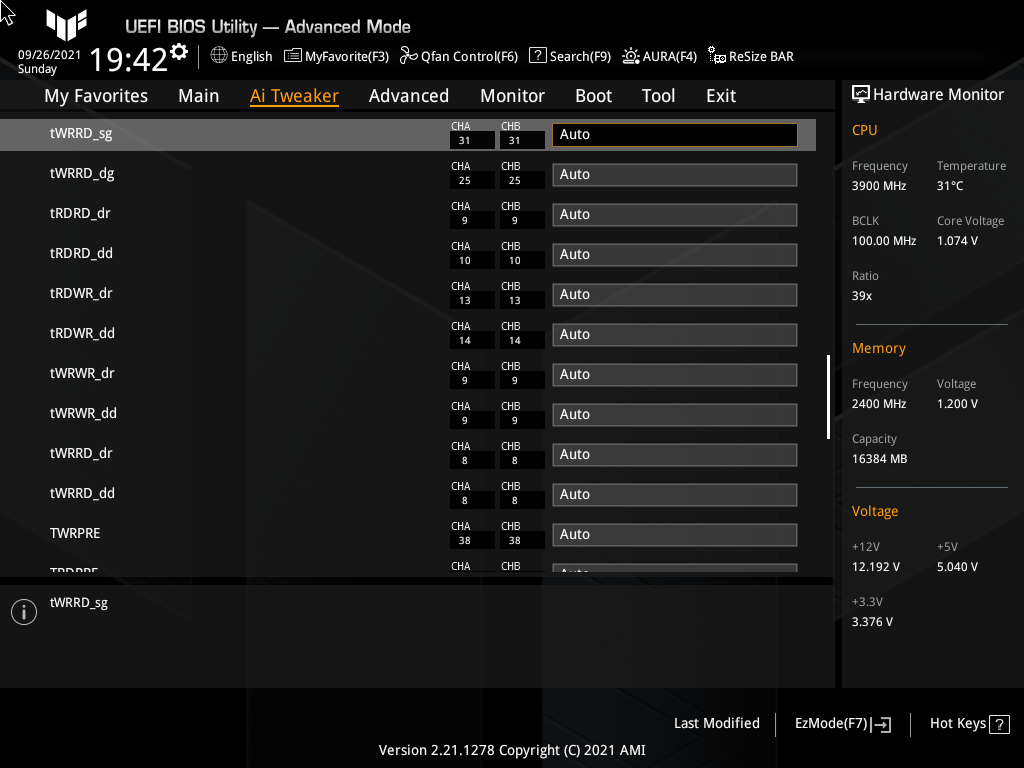Open the tWRWR_dr Auto dropdown
Image resolution: width=1024 pixels, height=768 pixels.
coord(674,374)
